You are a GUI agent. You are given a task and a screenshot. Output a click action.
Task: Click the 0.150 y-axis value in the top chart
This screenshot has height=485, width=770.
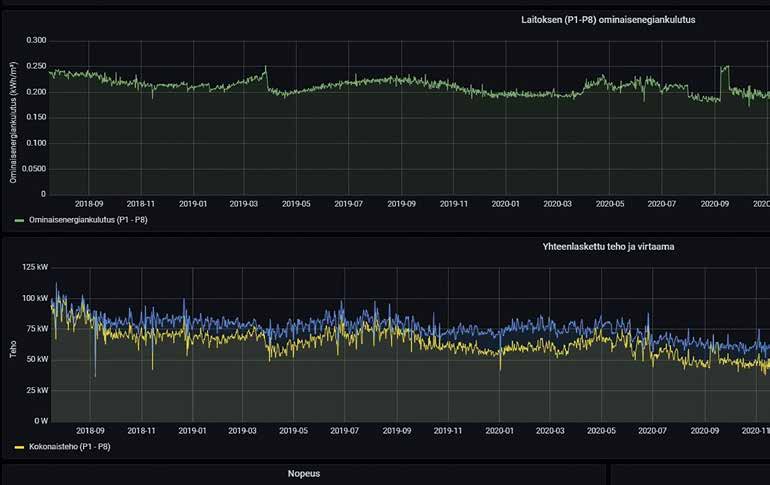pyautogui.click(x=36, y=117)
